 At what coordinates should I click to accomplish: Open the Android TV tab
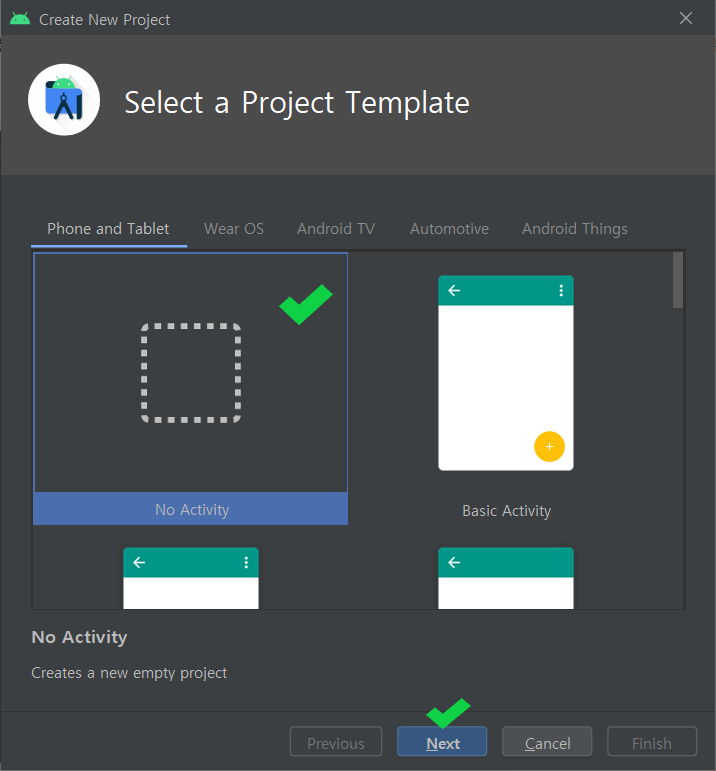[x=336, y=229]
